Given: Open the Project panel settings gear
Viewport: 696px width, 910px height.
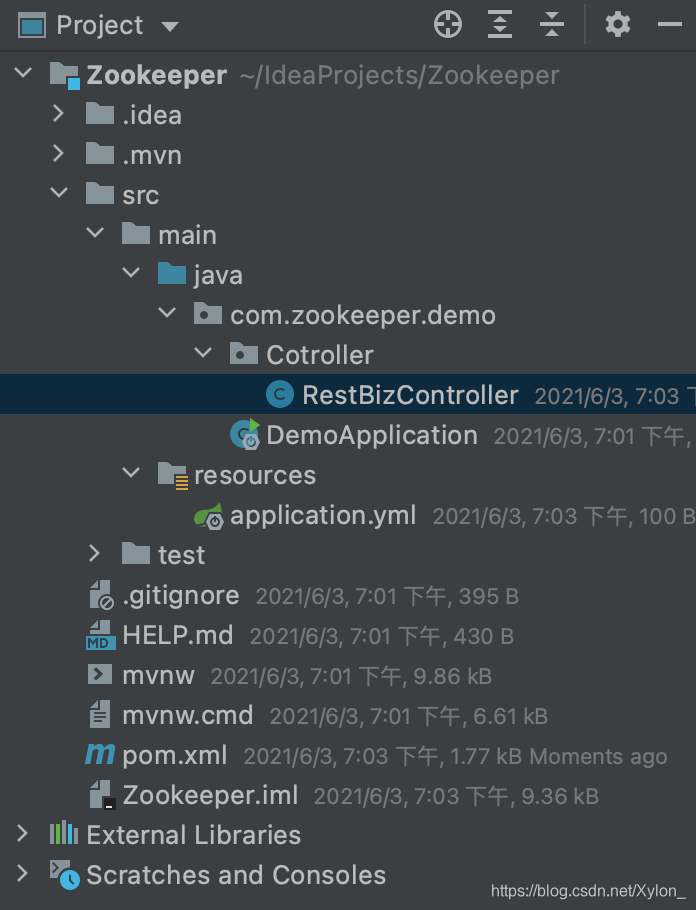Looking at the screenshot, I should (617, 25).
